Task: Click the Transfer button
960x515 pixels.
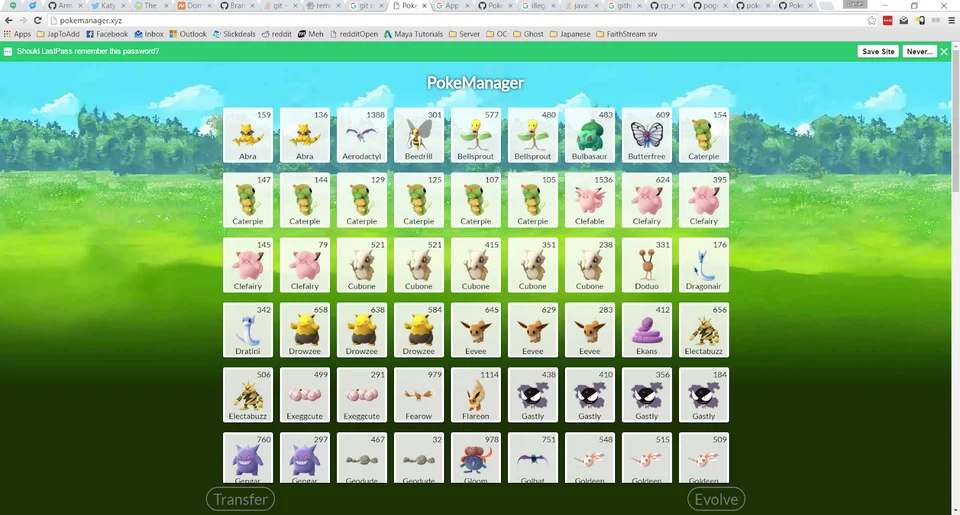Action: click(241, 499)
